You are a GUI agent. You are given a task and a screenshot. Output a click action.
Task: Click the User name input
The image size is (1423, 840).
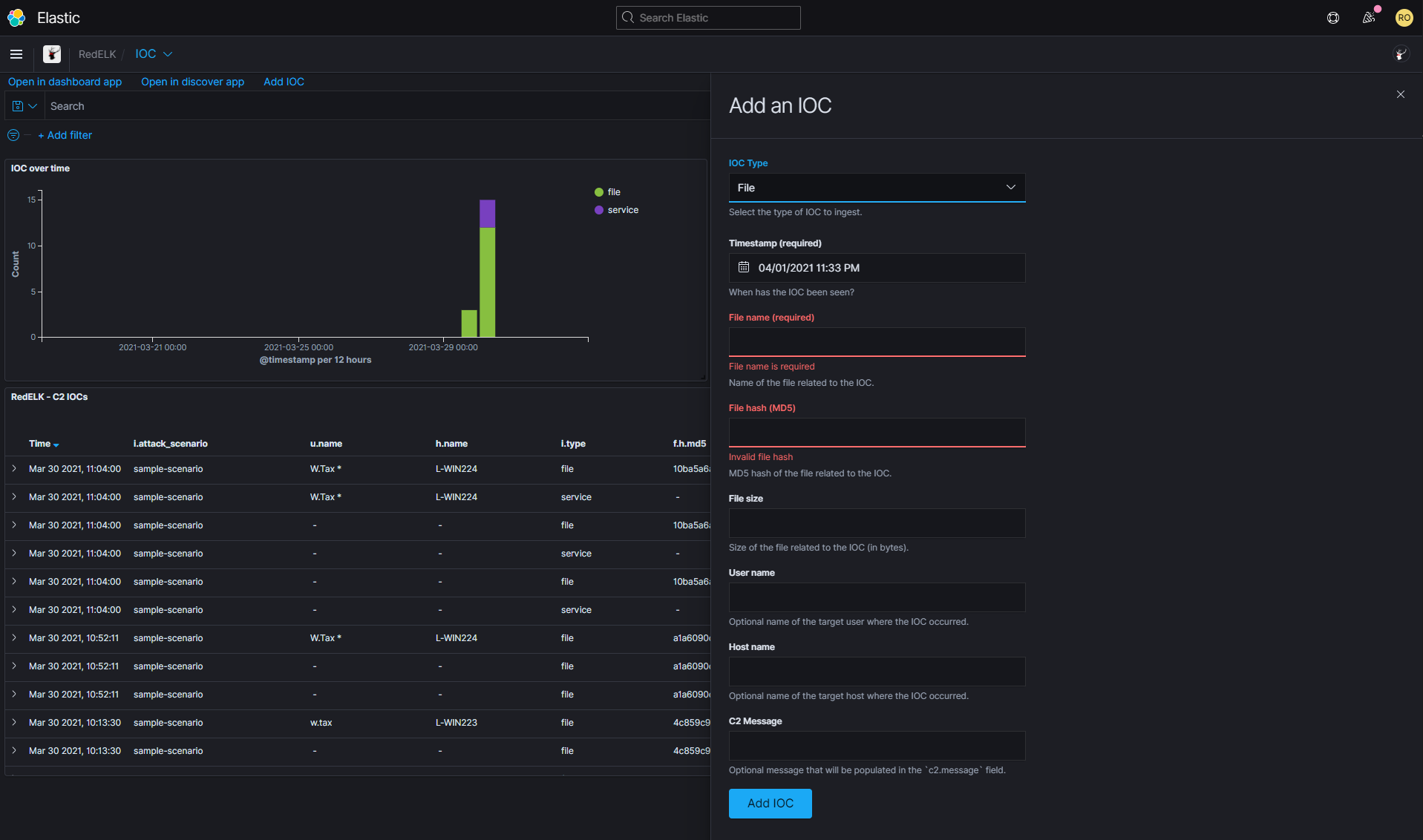coord(877,597)
